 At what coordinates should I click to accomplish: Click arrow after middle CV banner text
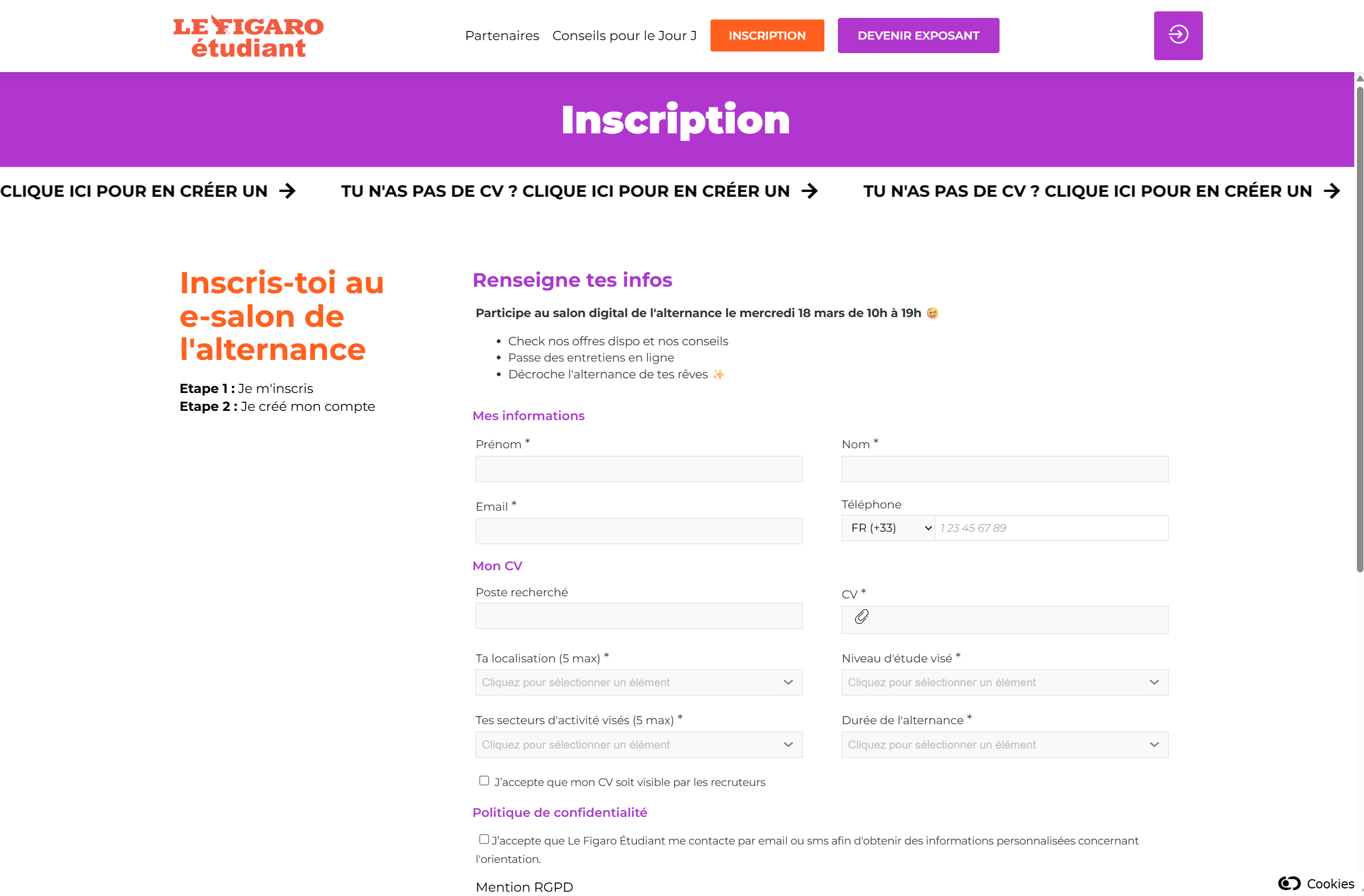809,191
